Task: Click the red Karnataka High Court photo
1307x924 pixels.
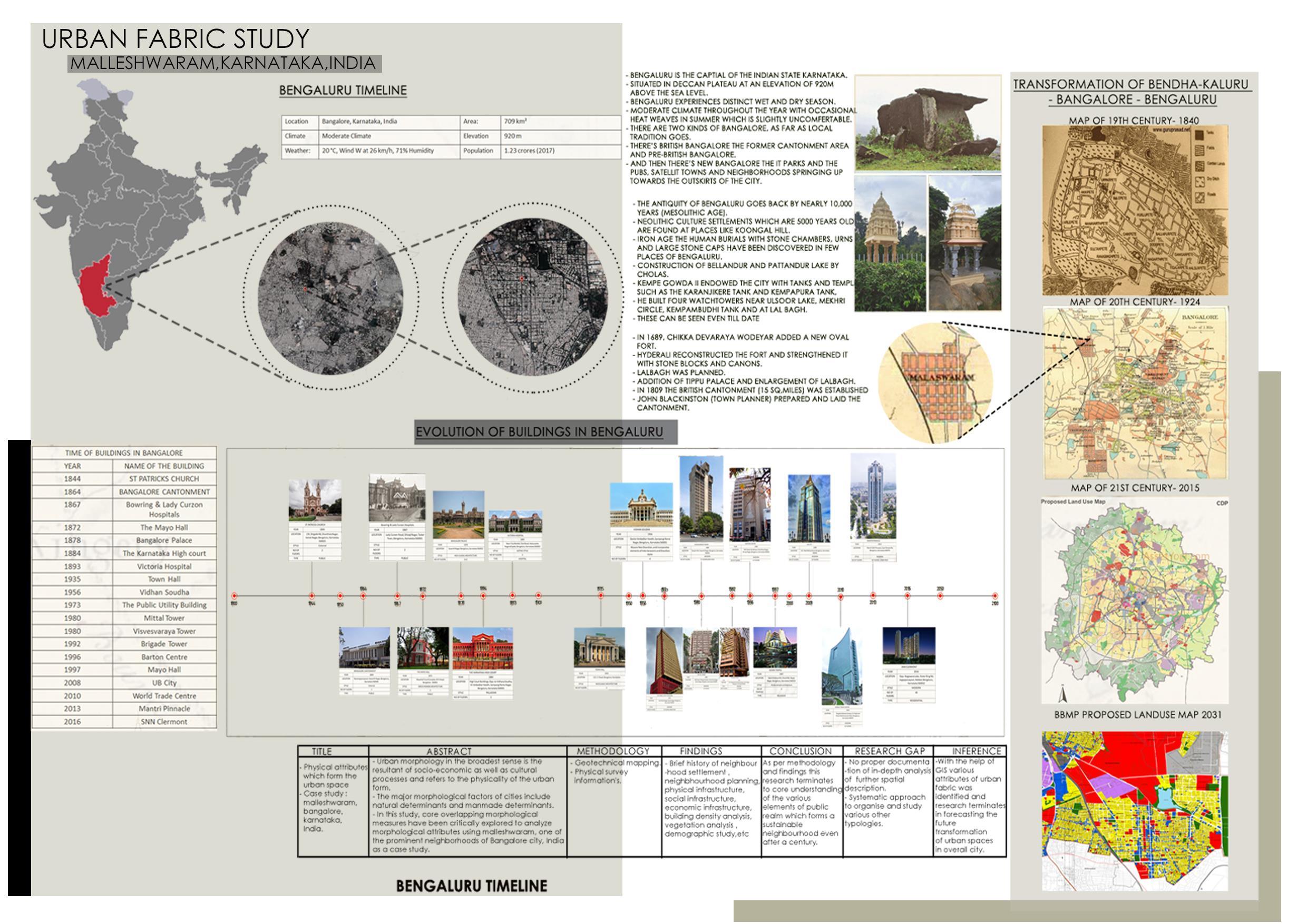Action: point(482,648)
